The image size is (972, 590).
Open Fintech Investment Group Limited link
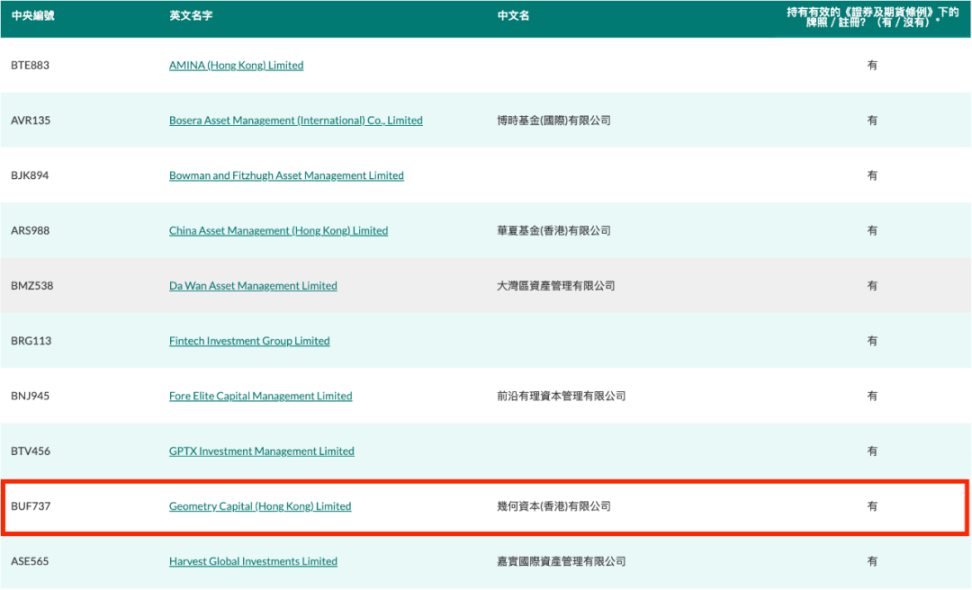click(249, 340)
